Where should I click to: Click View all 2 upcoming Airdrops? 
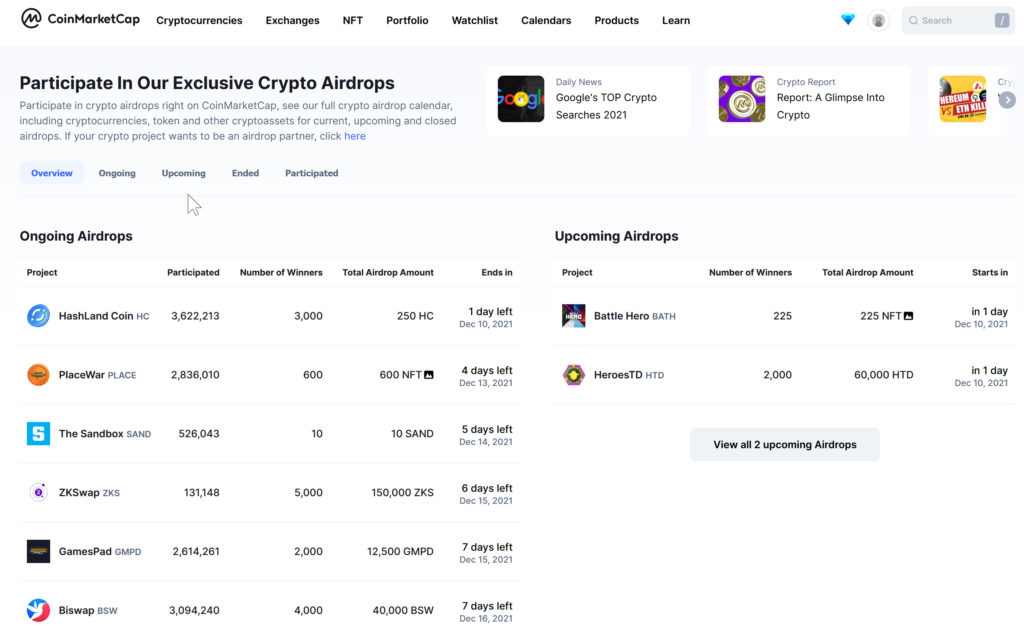tap(785, 445)
